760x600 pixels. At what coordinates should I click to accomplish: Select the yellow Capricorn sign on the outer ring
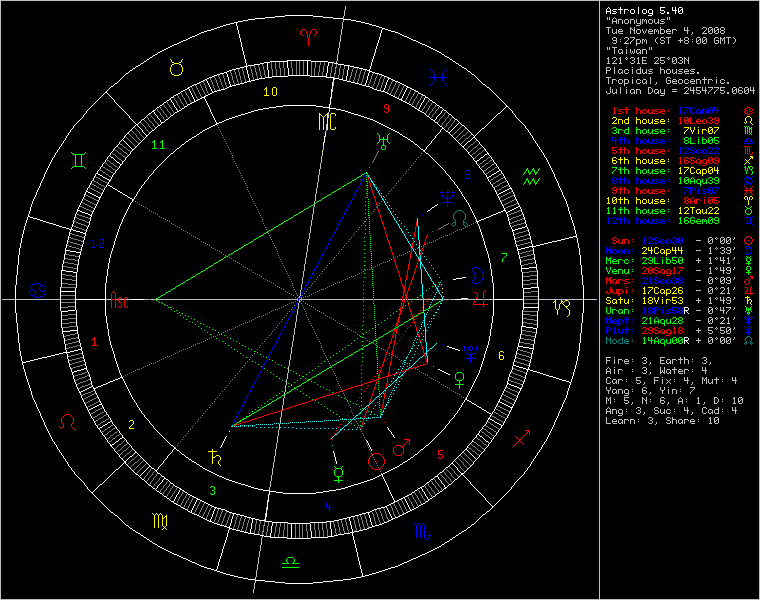[565, 304]
